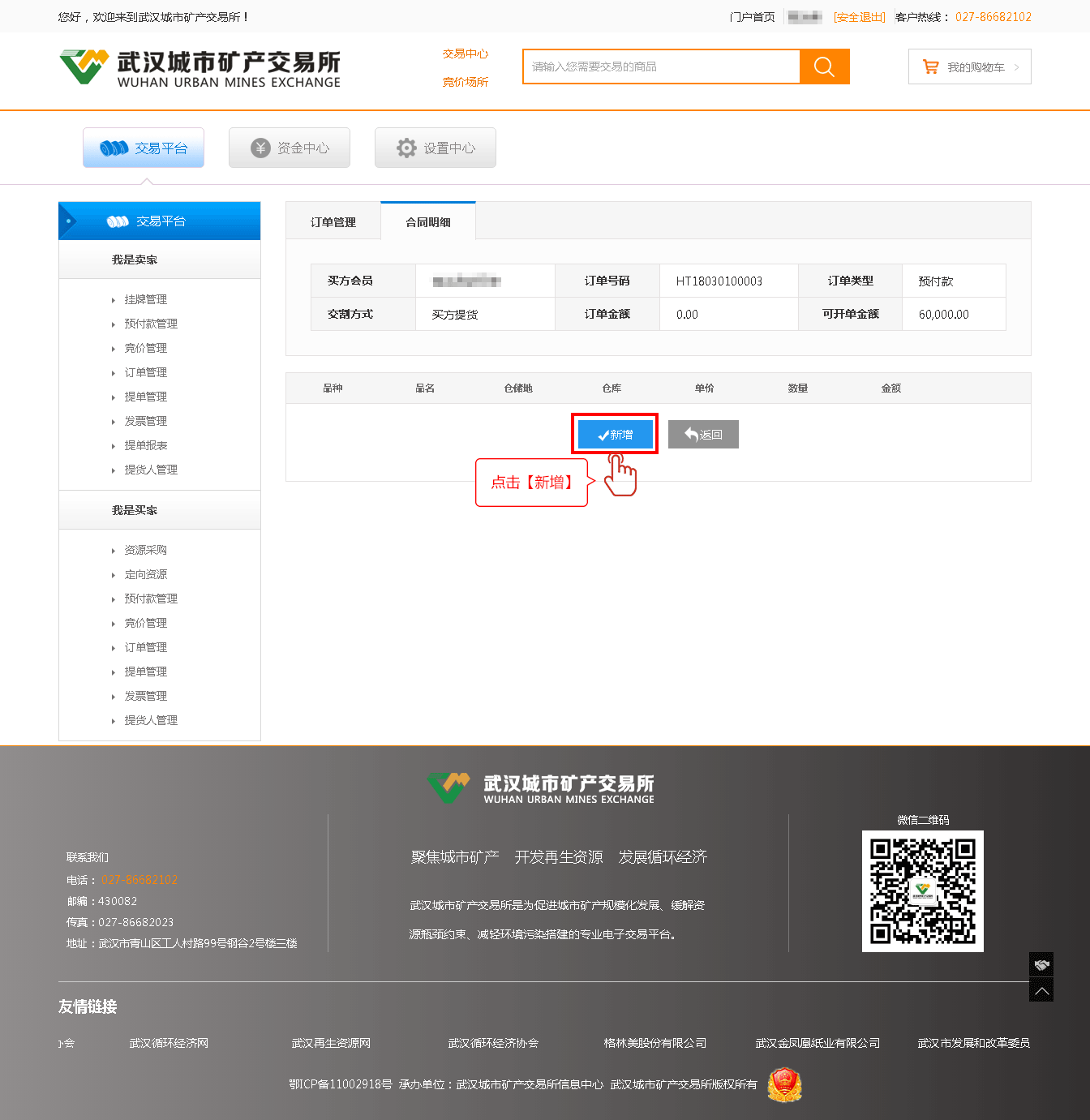The height and width of the screenshot is (1120, 1090).
Task: Go to 竞价场所 bidding venue link
Action: [x=466, y=82]
